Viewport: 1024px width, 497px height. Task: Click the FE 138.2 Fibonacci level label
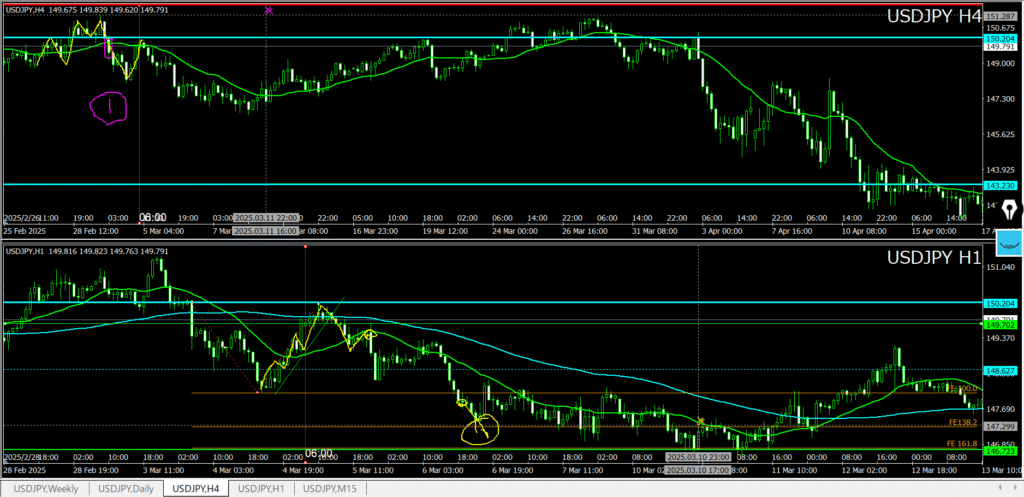[x=961, y=423]
